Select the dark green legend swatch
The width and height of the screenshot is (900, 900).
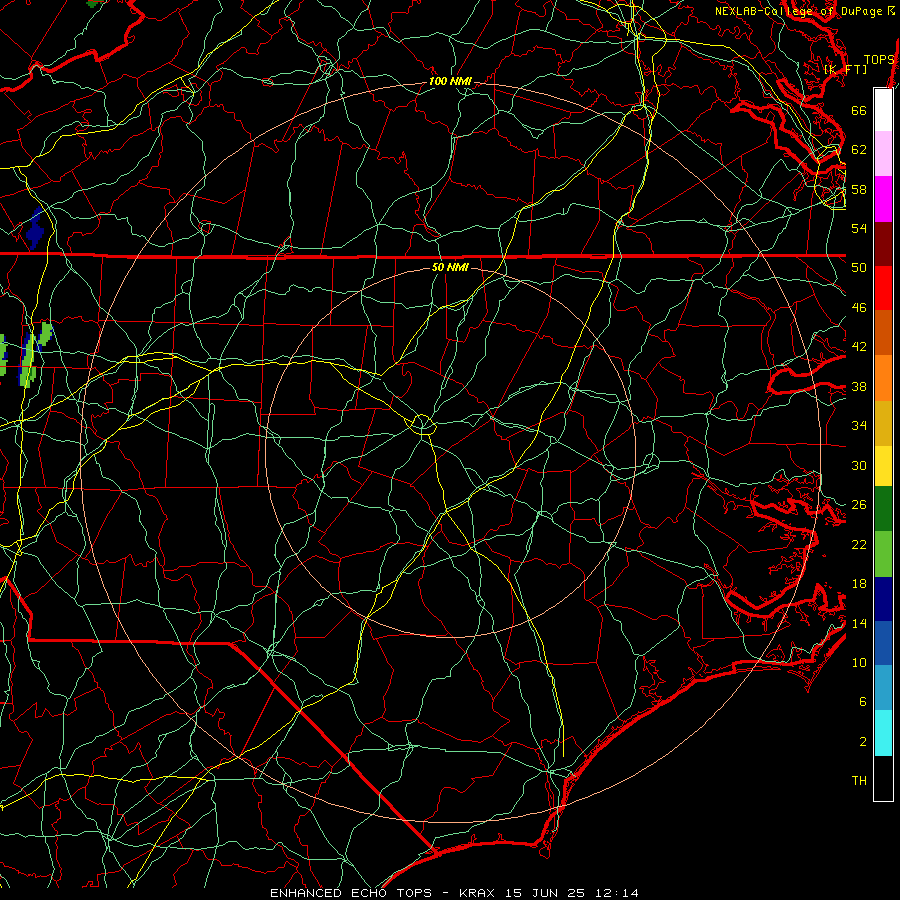click(883, 509)
